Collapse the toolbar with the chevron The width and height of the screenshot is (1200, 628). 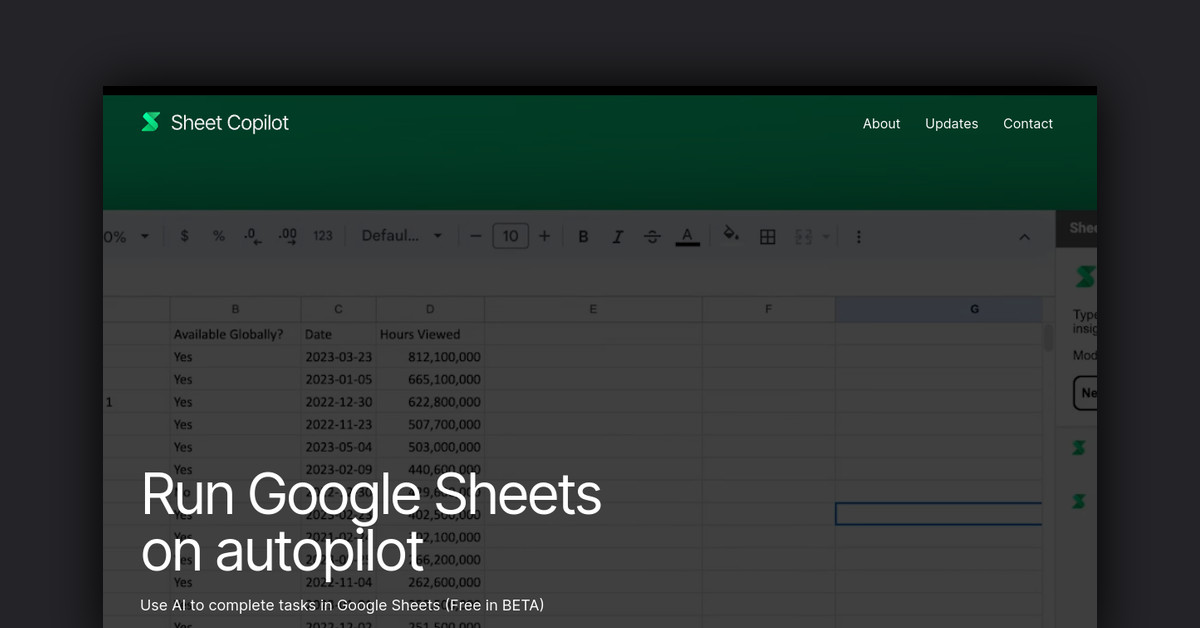click(1024, 237)
